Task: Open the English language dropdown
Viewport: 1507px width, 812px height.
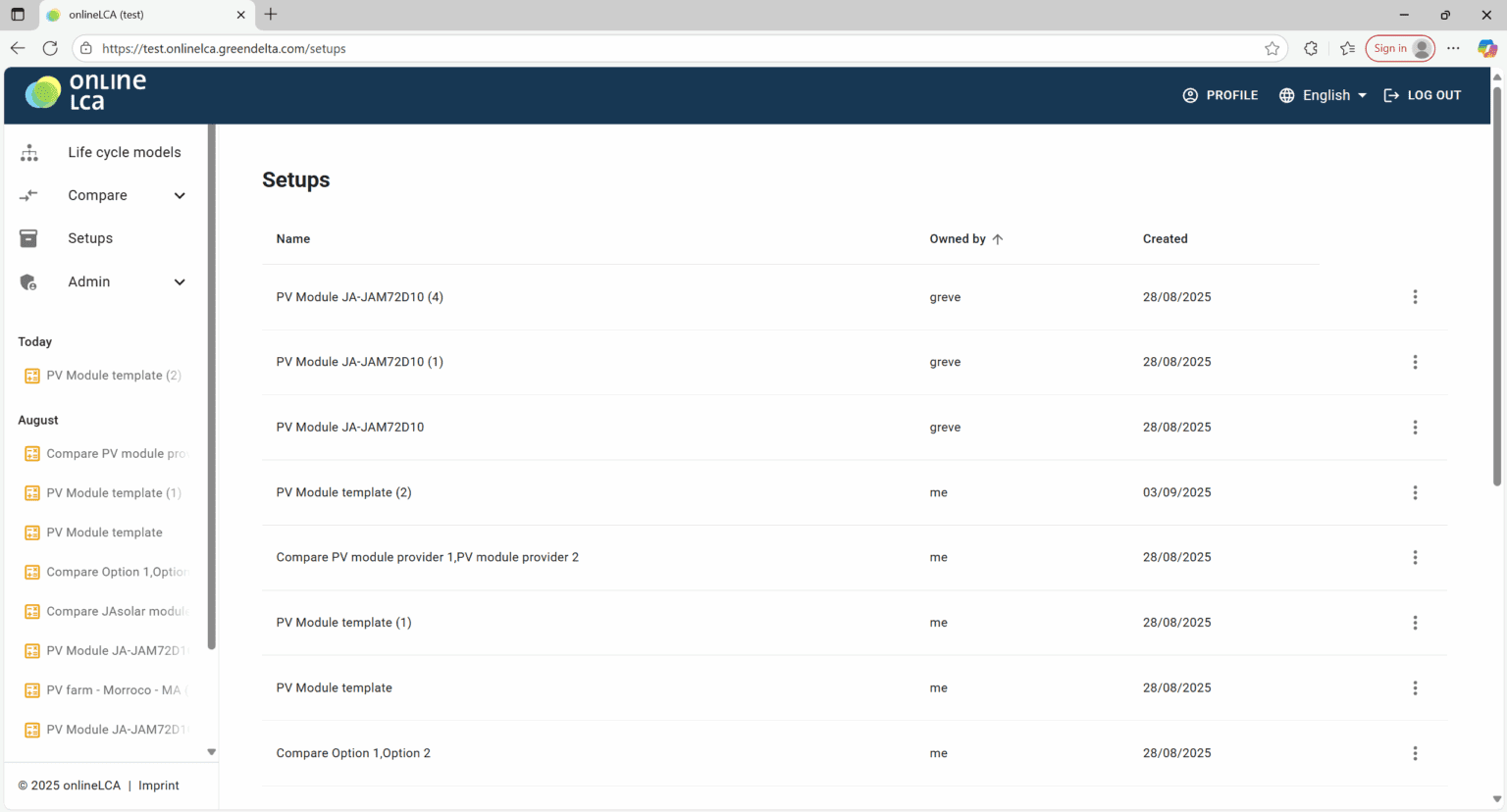Action: [1323, 95]
